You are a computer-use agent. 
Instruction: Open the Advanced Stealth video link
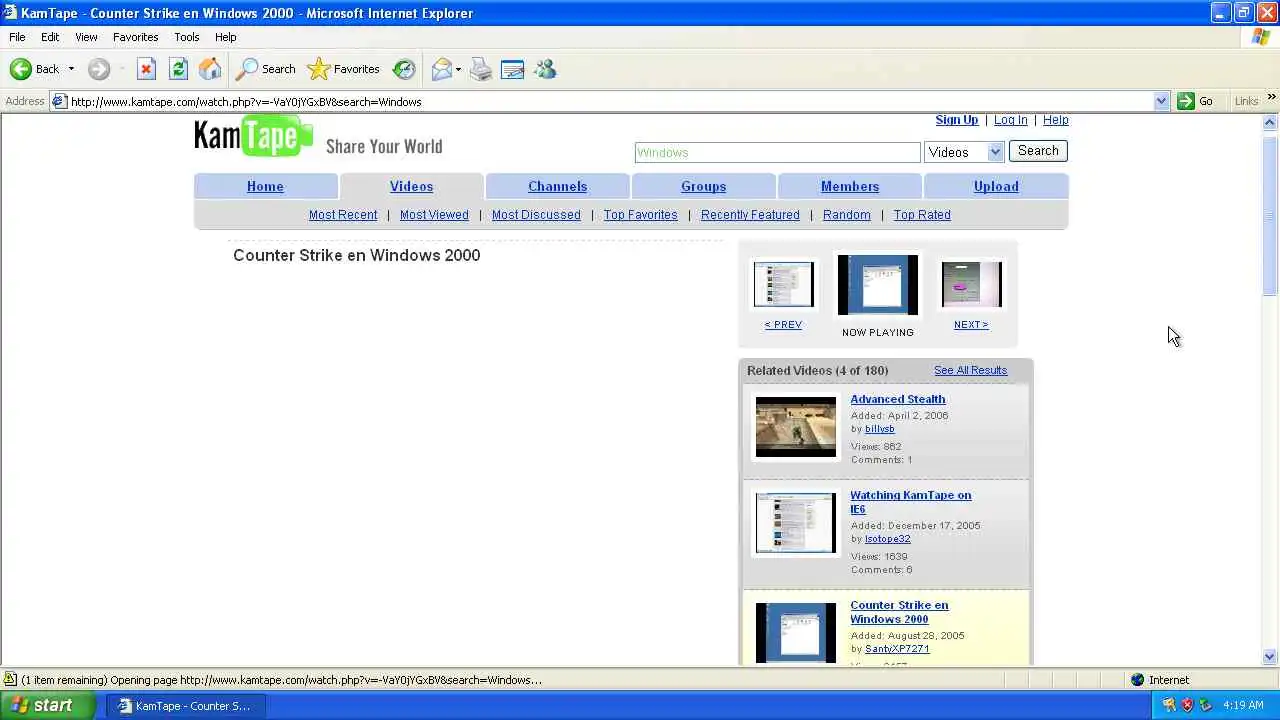coord(898,399)
